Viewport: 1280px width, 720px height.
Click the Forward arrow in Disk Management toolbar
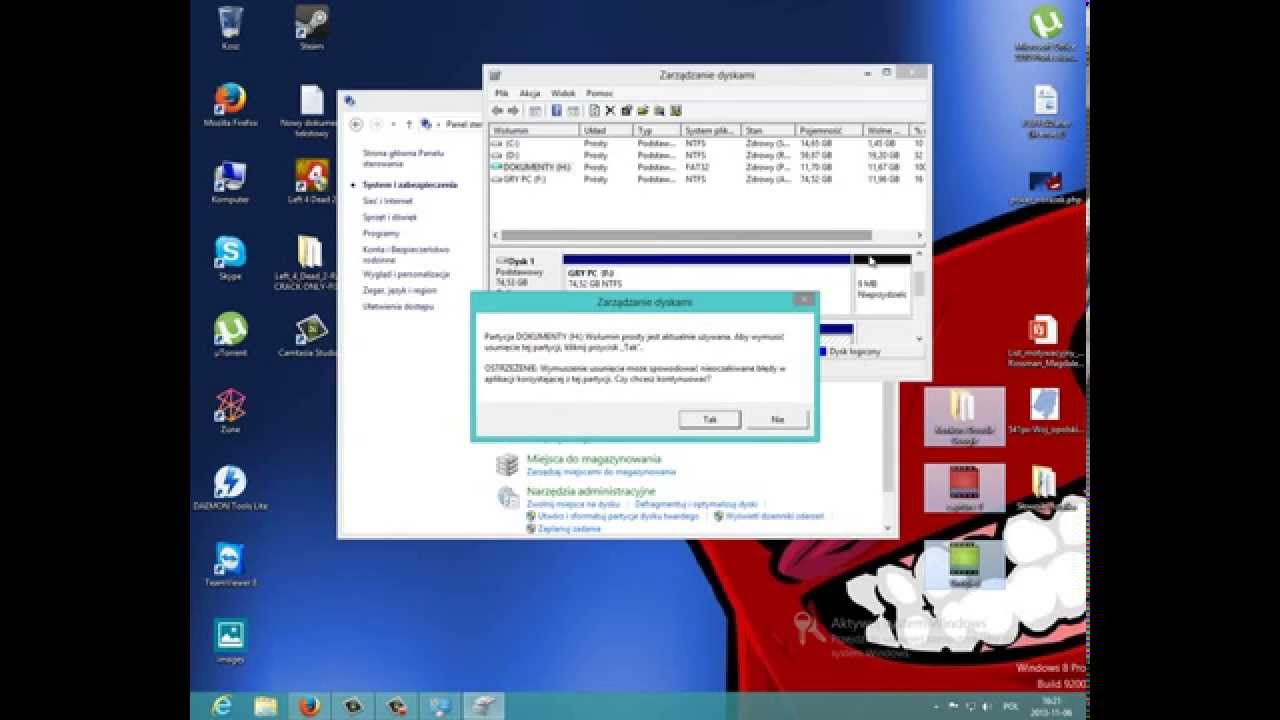point(513,110)
